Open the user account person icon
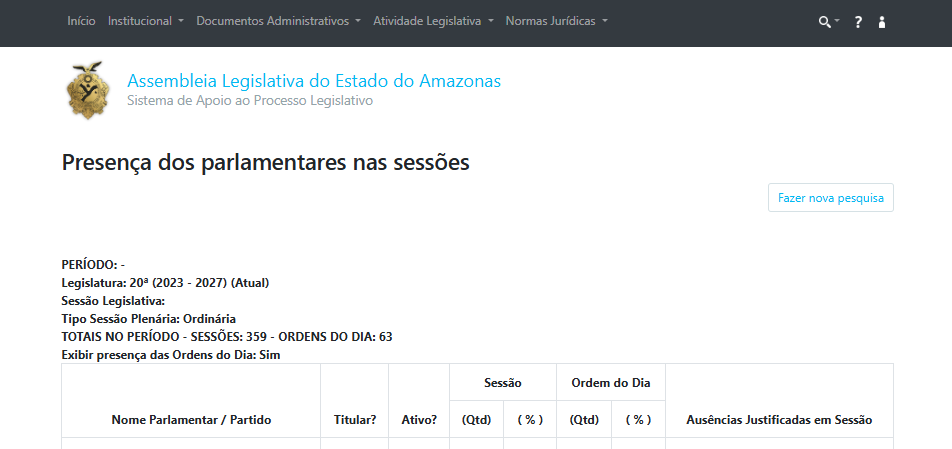952x449 pixels. pos(882,22)
